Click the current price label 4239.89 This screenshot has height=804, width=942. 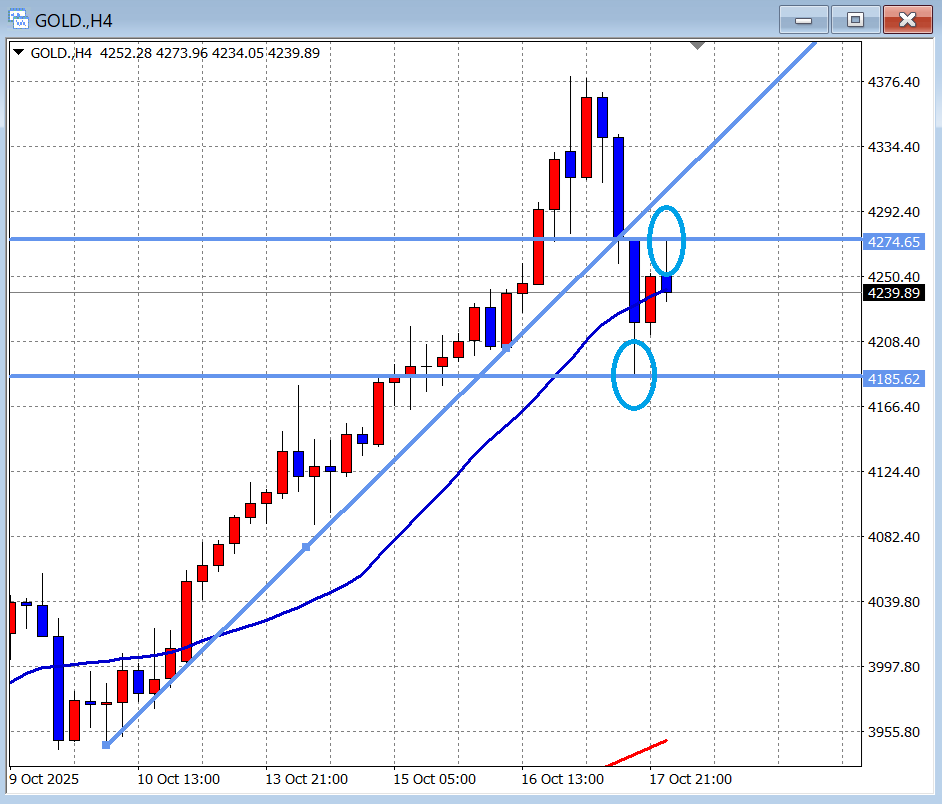pyautogui.click(x=895, y=293)
